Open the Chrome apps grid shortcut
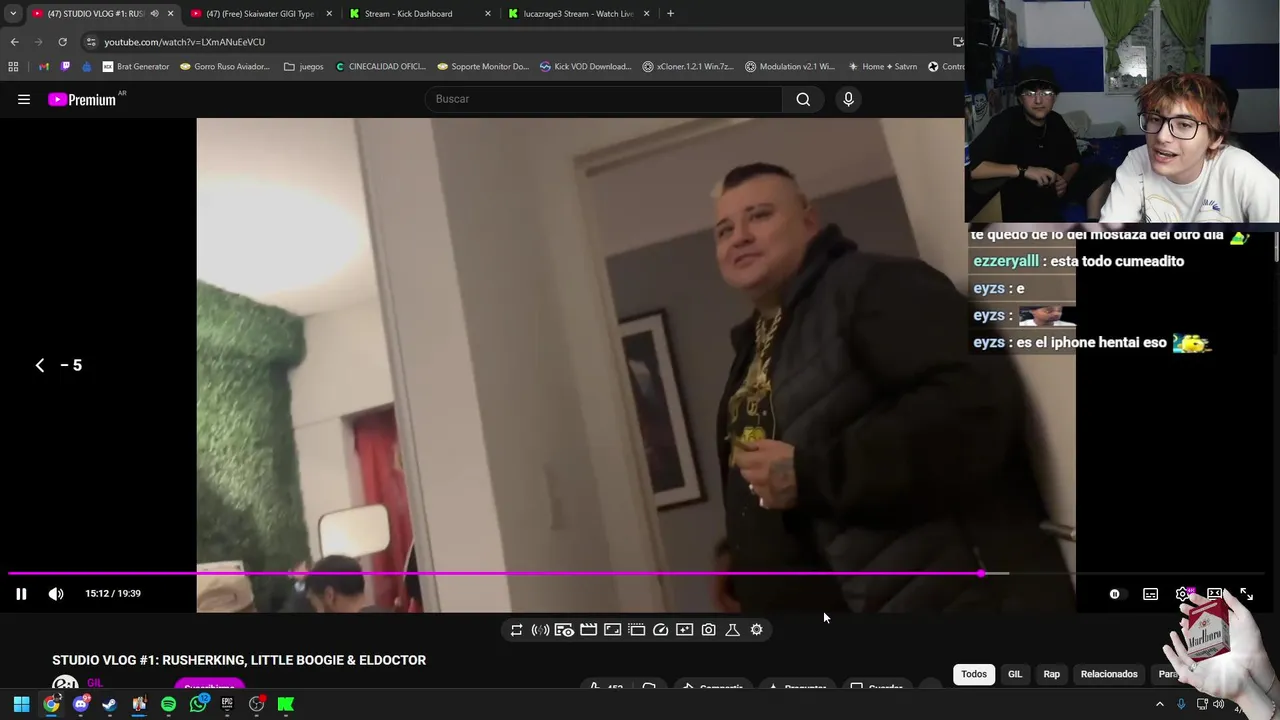 pyautogui.click(x=13, y=67)
